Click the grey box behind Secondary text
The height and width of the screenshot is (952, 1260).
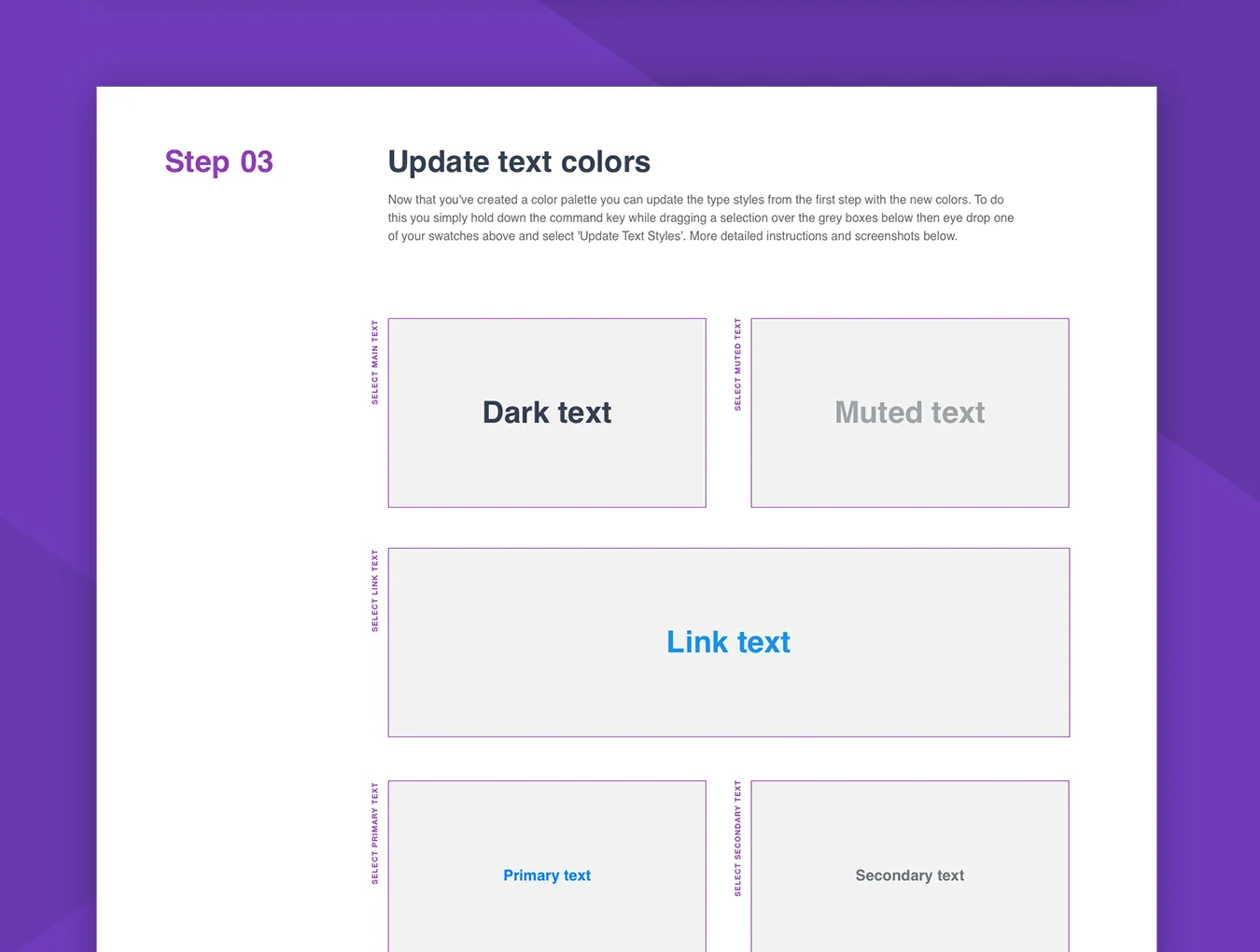pyautogui.click(x=910, y=915)
